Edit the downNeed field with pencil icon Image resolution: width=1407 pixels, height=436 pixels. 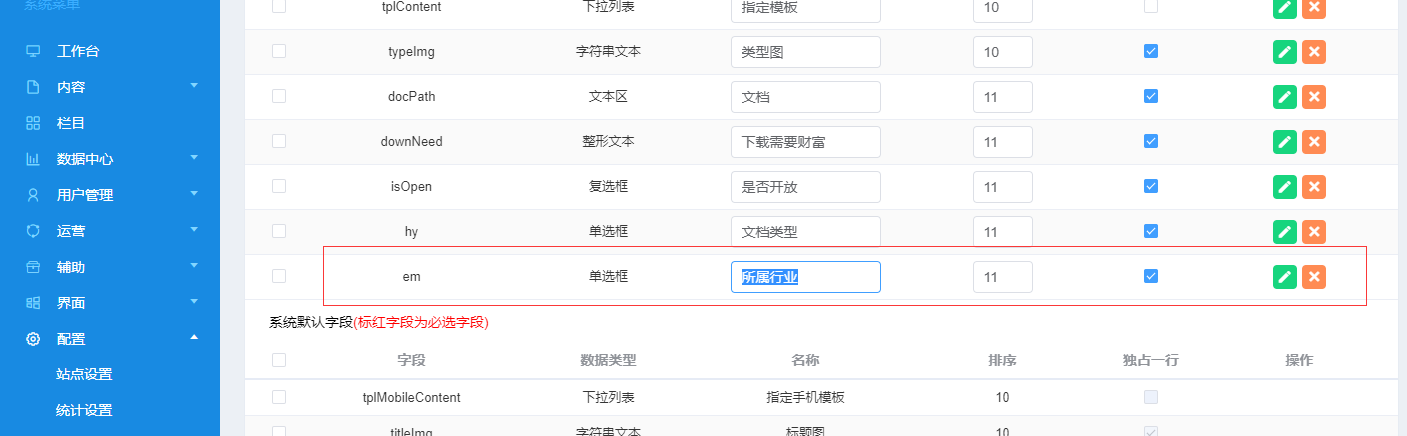[x=1285, y=142]
